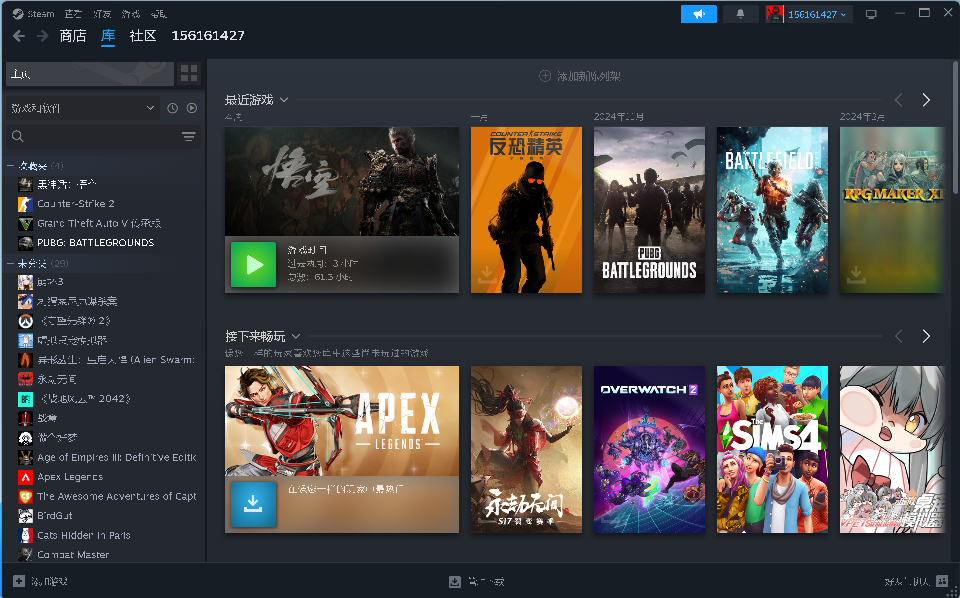This screenshot has width=960, height=598.
Task: Open the Overwatch 2 cover thumbnail
Action: click(x=650, y=449)
